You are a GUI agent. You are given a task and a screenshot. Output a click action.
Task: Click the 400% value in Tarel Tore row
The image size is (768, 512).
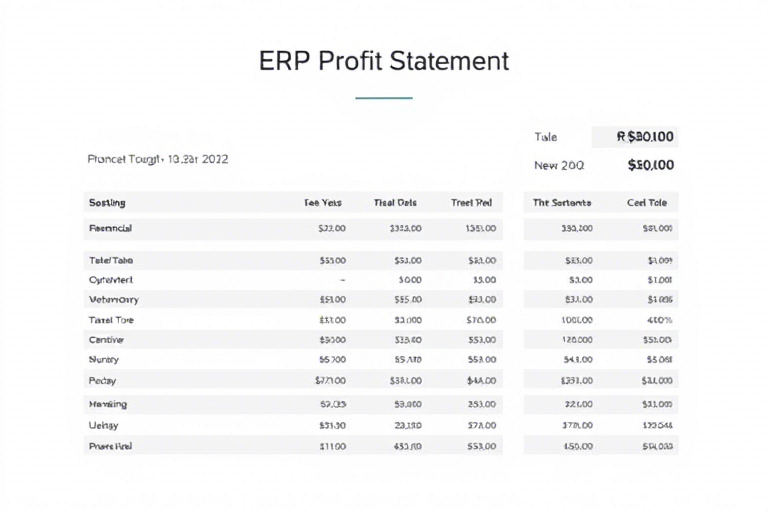pos(659,320)
